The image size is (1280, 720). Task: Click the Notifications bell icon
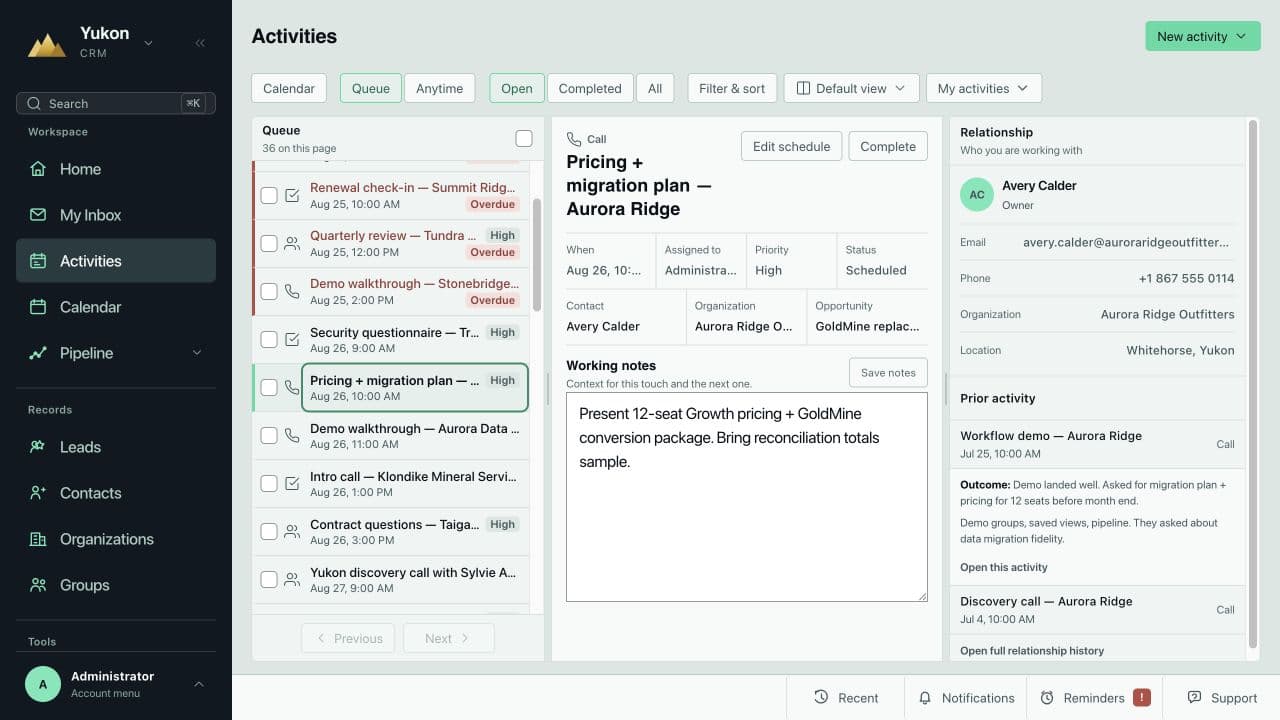click(x=925, y=698)
